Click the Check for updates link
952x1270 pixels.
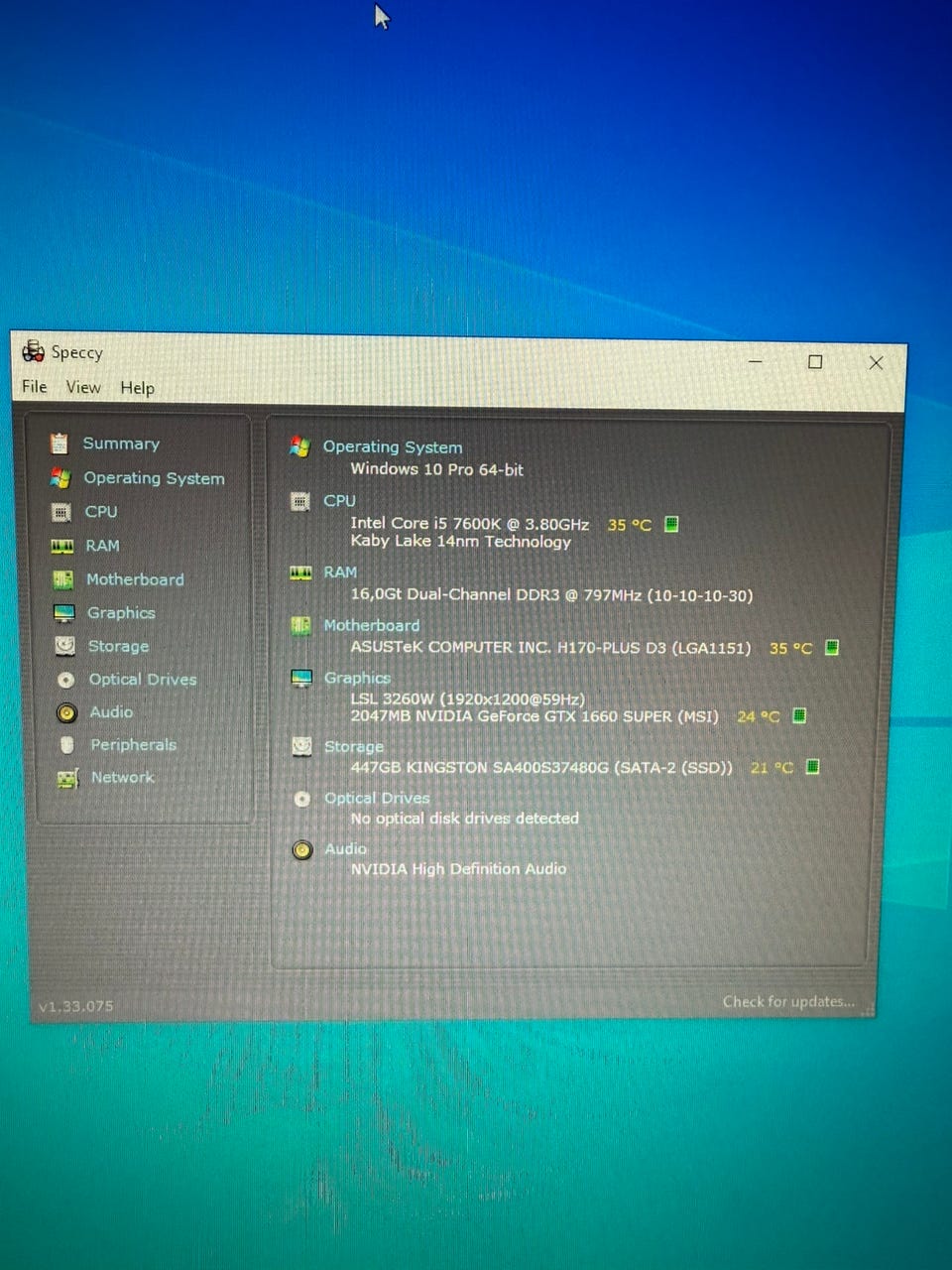click(788, 1002)
